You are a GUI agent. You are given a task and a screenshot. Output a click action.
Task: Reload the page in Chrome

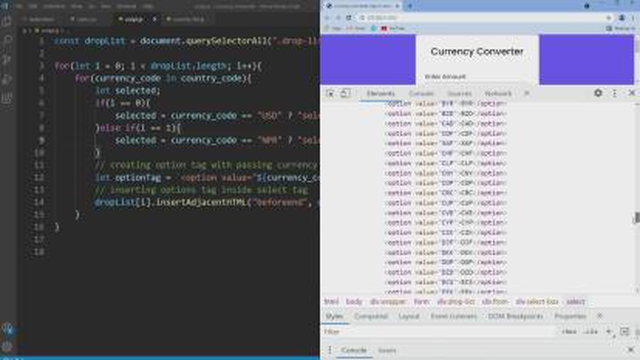pos(349,18)
